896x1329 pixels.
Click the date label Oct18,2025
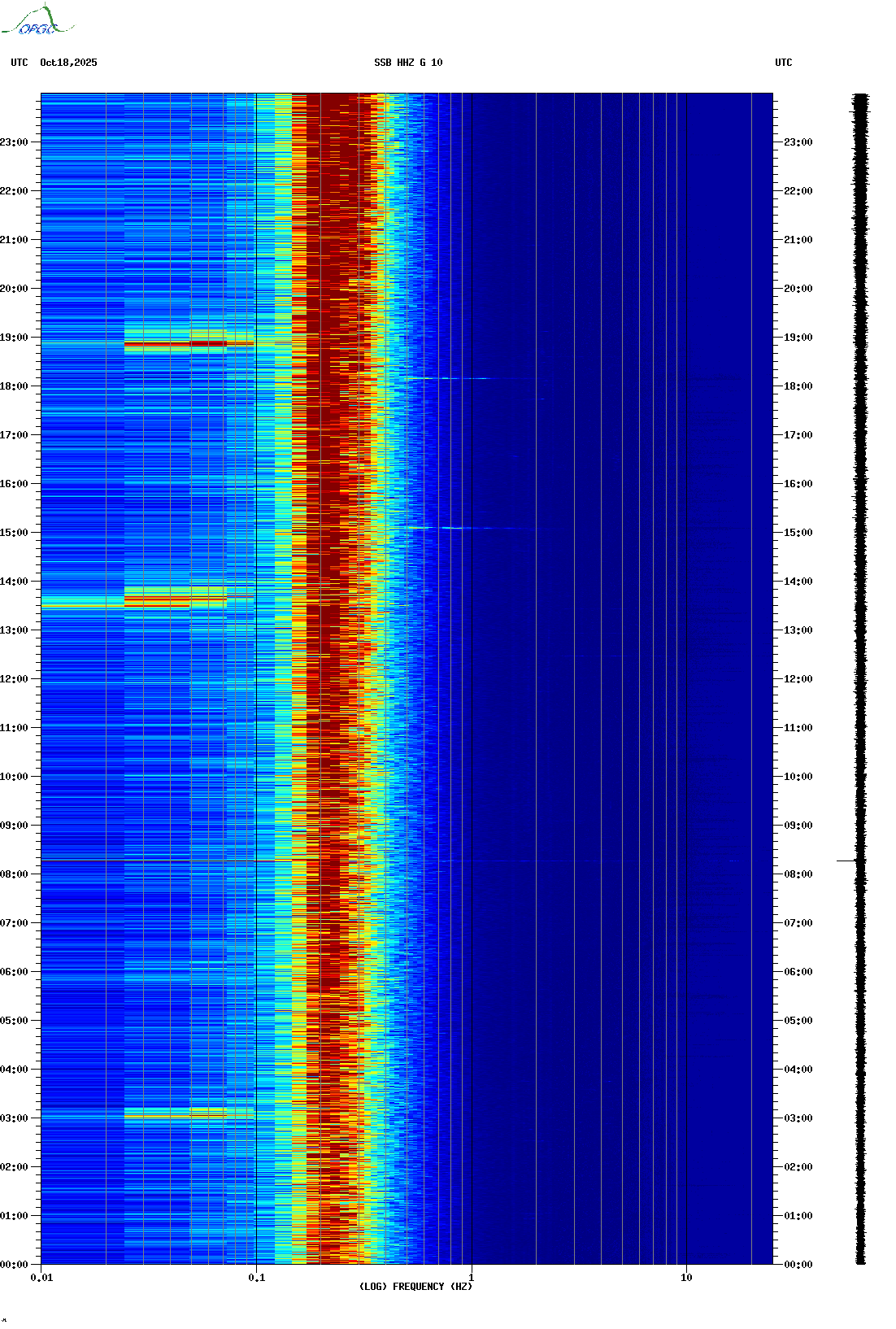pyautogui.click(x=68, y=63)
